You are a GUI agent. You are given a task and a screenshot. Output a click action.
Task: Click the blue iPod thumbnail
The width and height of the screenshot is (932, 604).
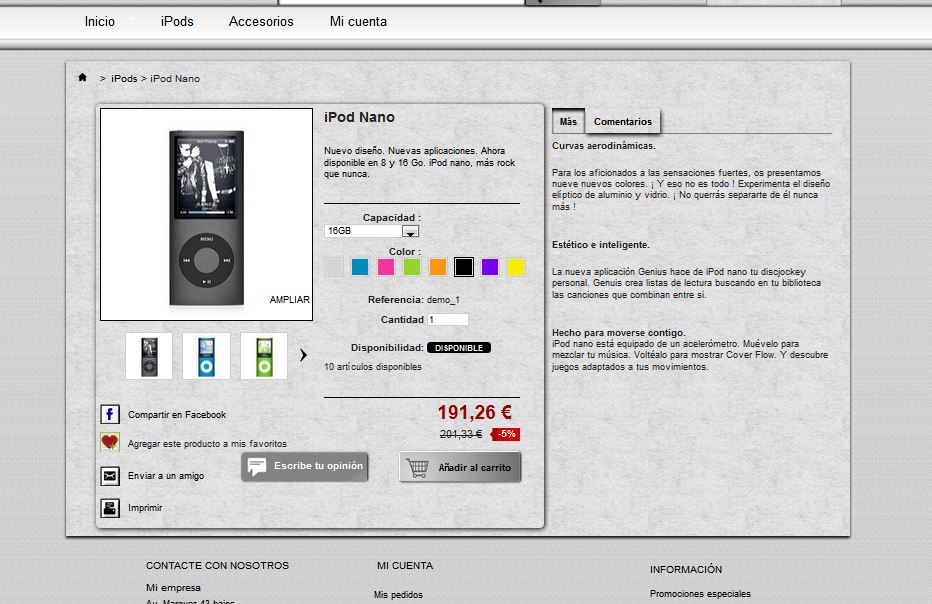tap(206, 356)
